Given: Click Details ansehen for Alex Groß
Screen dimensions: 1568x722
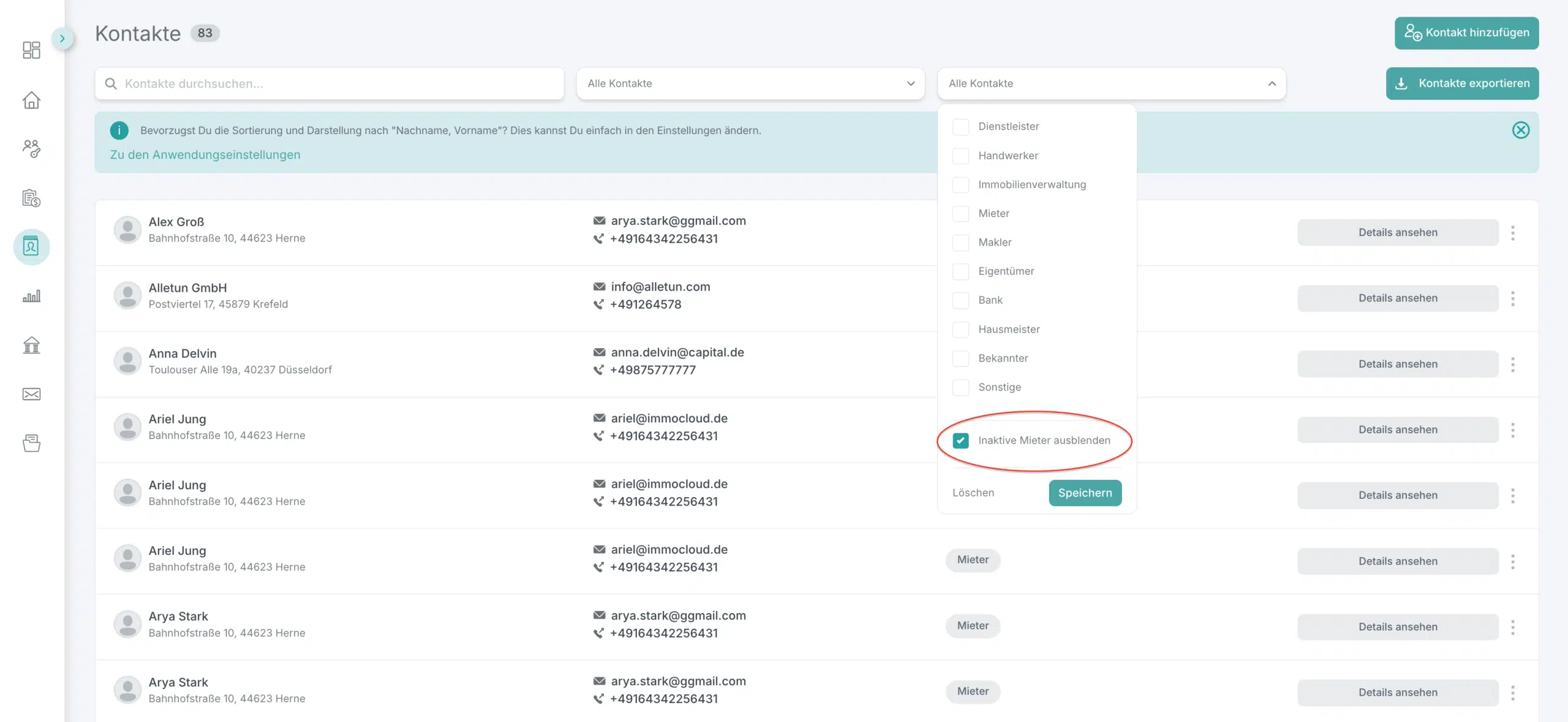Looking at the screenshot, I should point(1398,232).
